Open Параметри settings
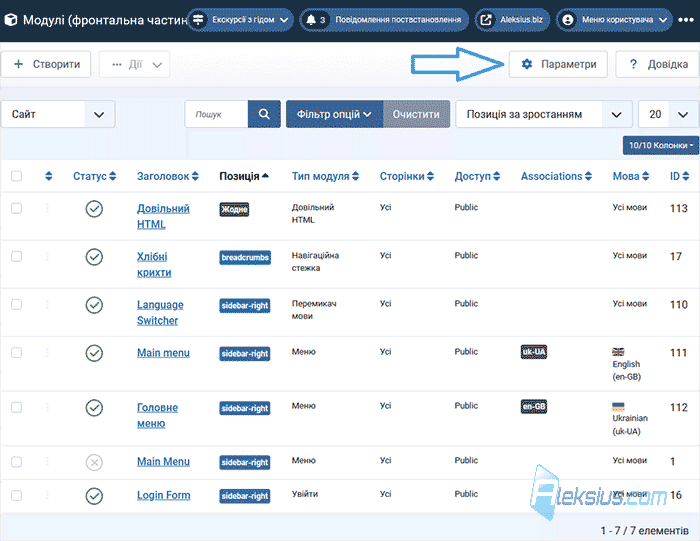Screen dimensions: 700x541 tap(558, 64)
